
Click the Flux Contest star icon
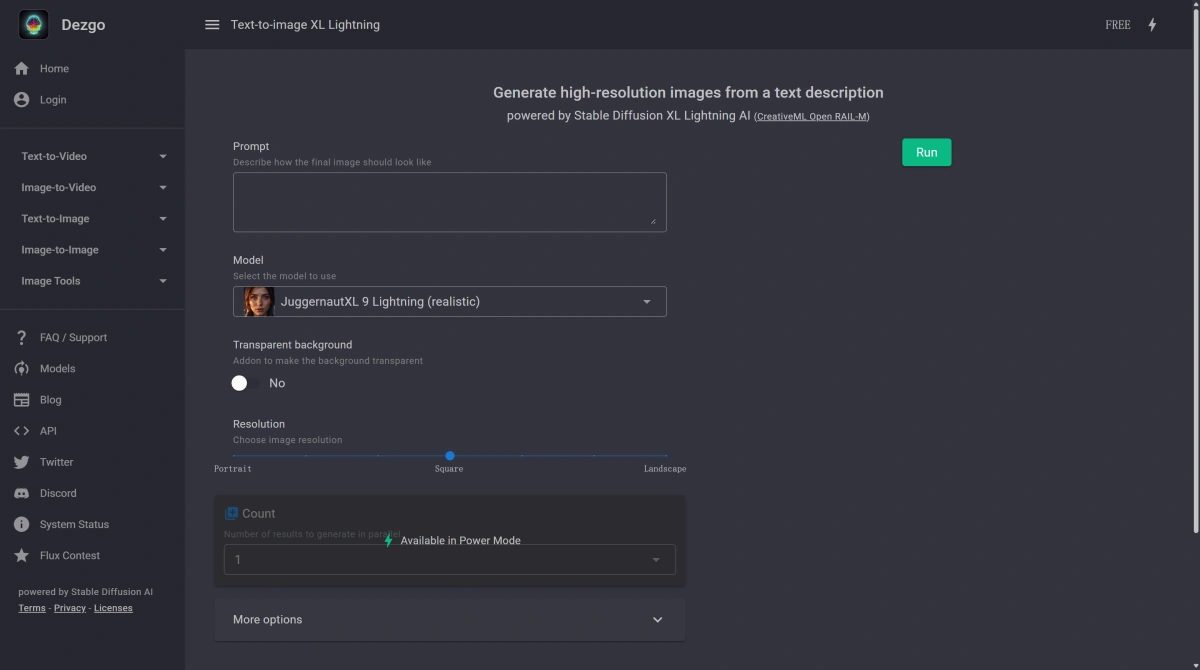pyautogui.click(x=21, y=555)
